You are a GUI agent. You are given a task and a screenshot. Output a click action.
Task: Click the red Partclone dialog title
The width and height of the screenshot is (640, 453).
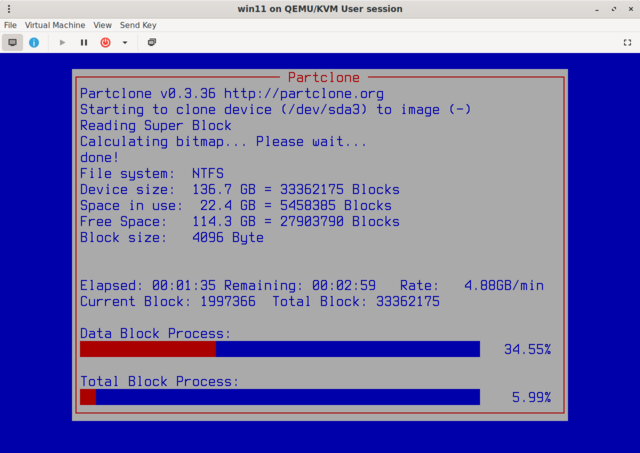point(323,77)
